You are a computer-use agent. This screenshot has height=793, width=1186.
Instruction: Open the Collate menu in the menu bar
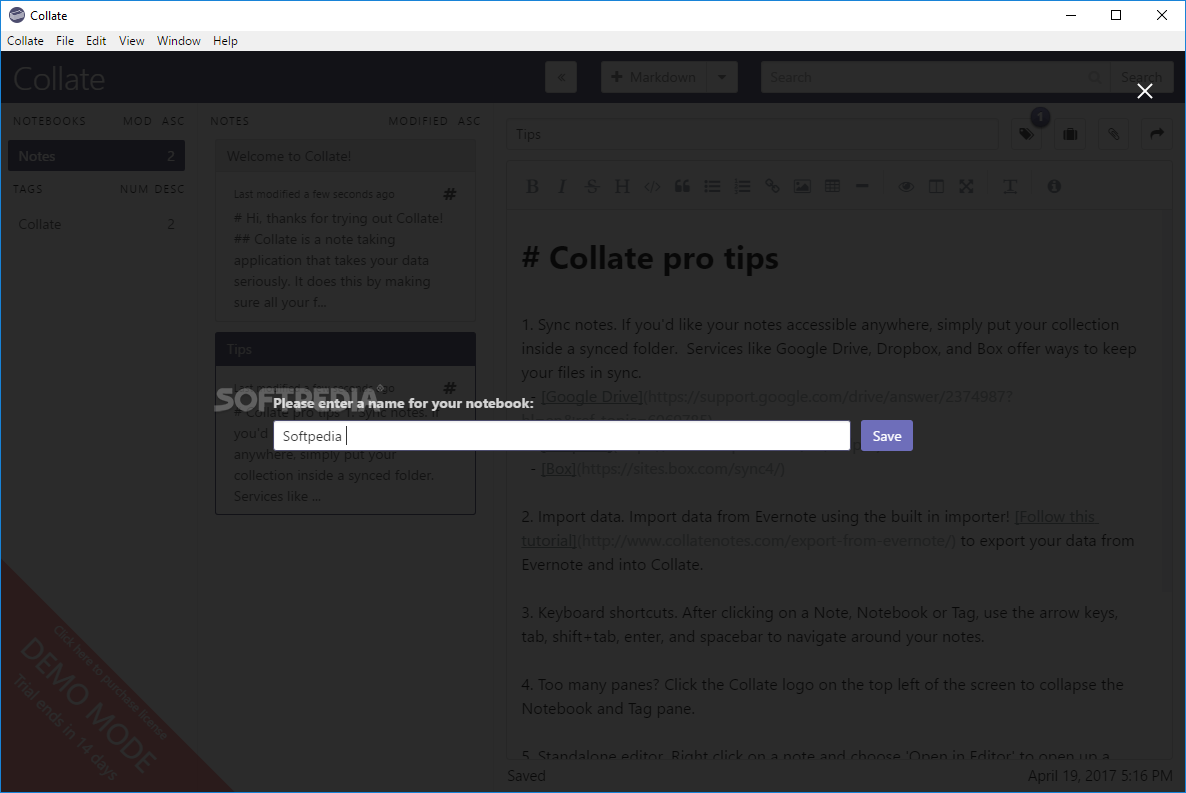click(x=26, y=41)
